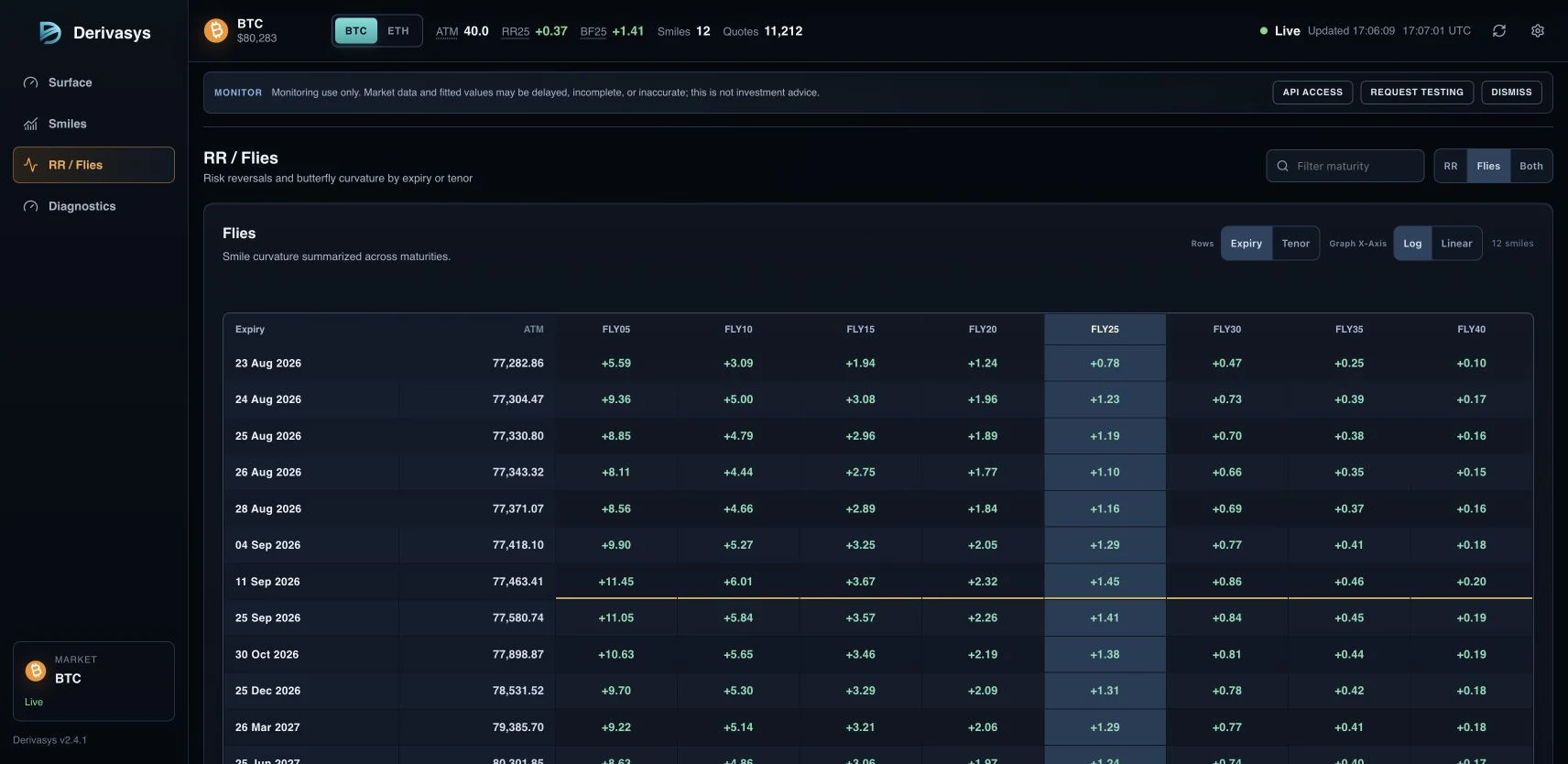Select FLY40 column header
Image resolution: width=1568 pixels, height=764 pixels.
(1472, 329)
